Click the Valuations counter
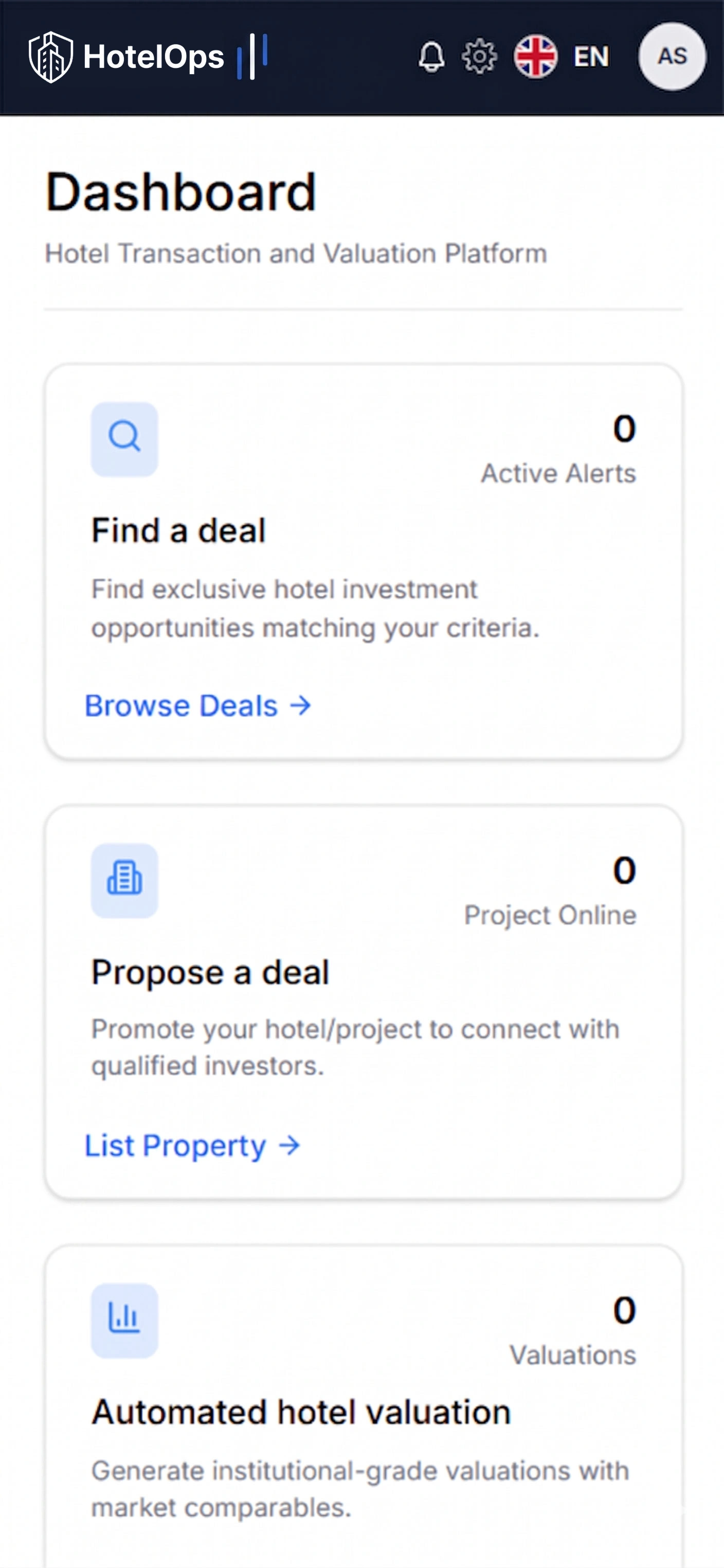The height and width of the screenshot is (1568, 724). pos(624,1310)
